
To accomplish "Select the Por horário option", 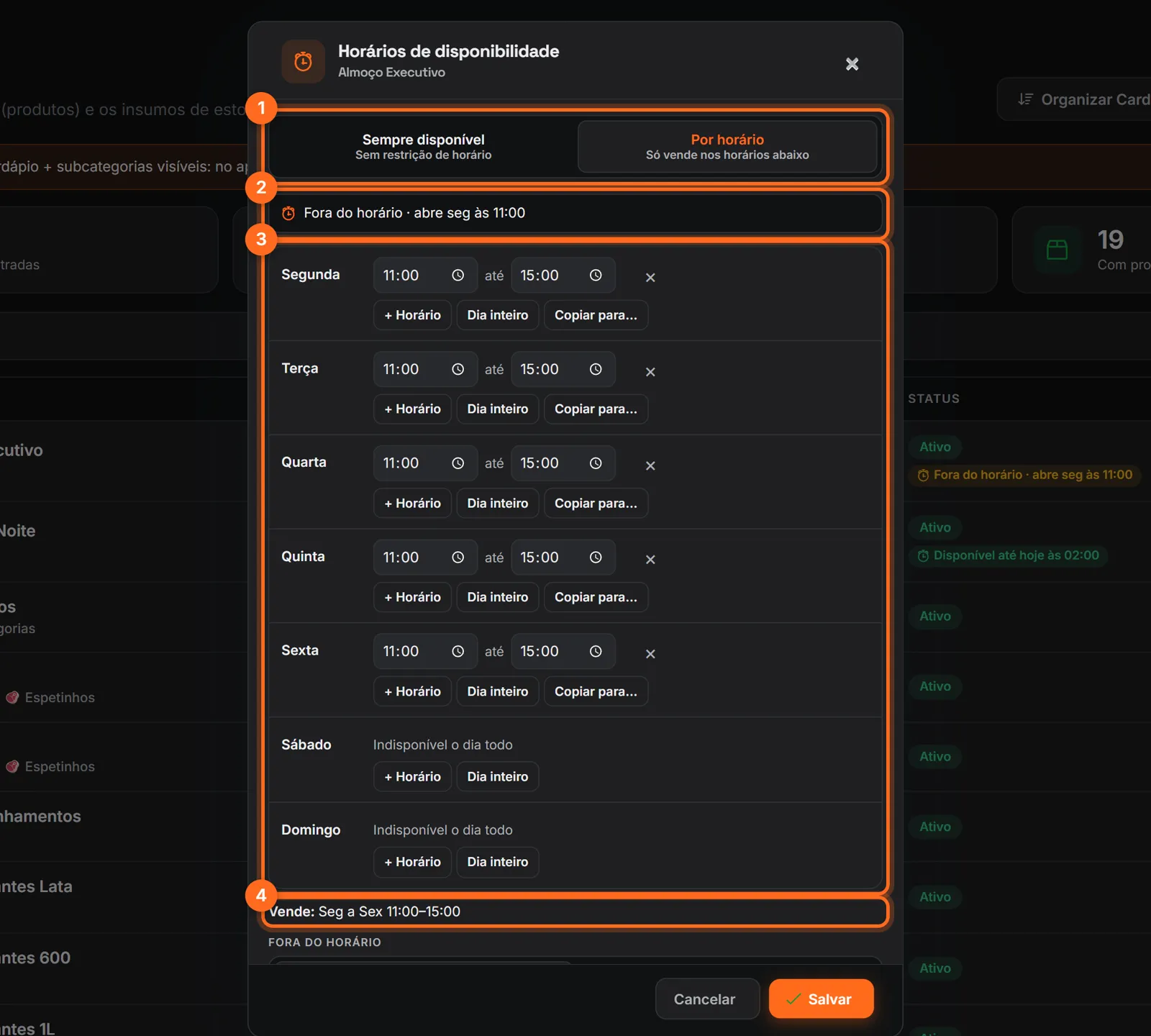I will pyautogui.click(x=727, y=147).
